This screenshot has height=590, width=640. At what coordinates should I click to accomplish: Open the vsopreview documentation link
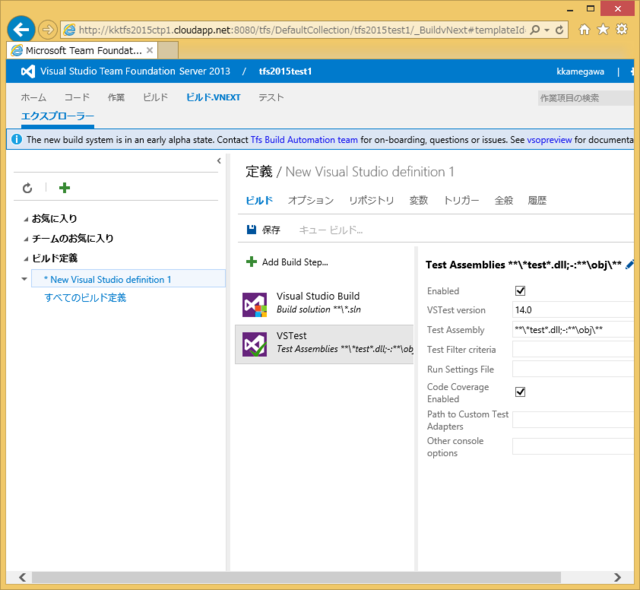[549, 140]
